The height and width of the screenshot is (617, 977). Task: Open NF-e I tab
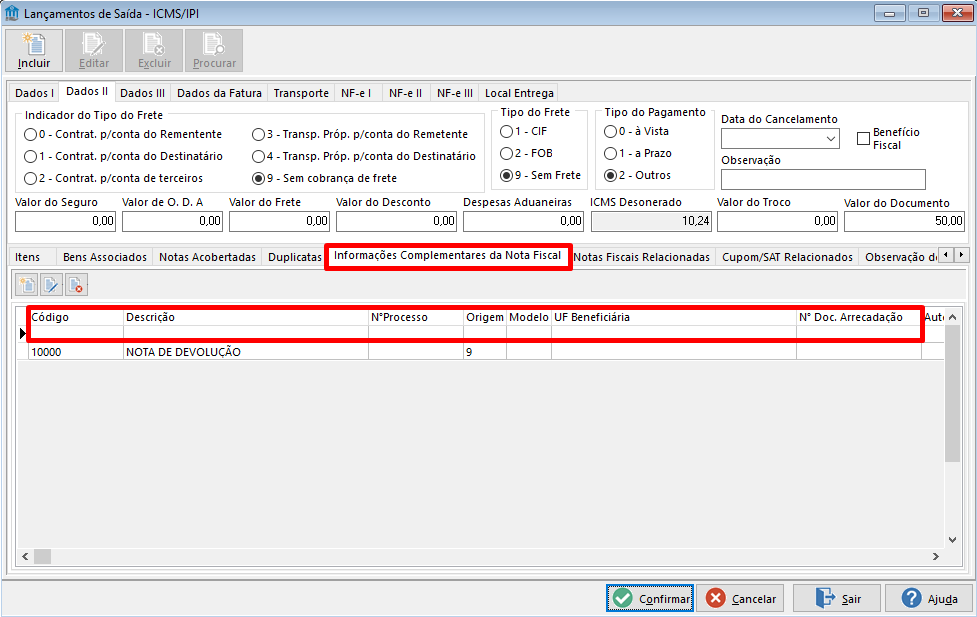click(356, 93)
